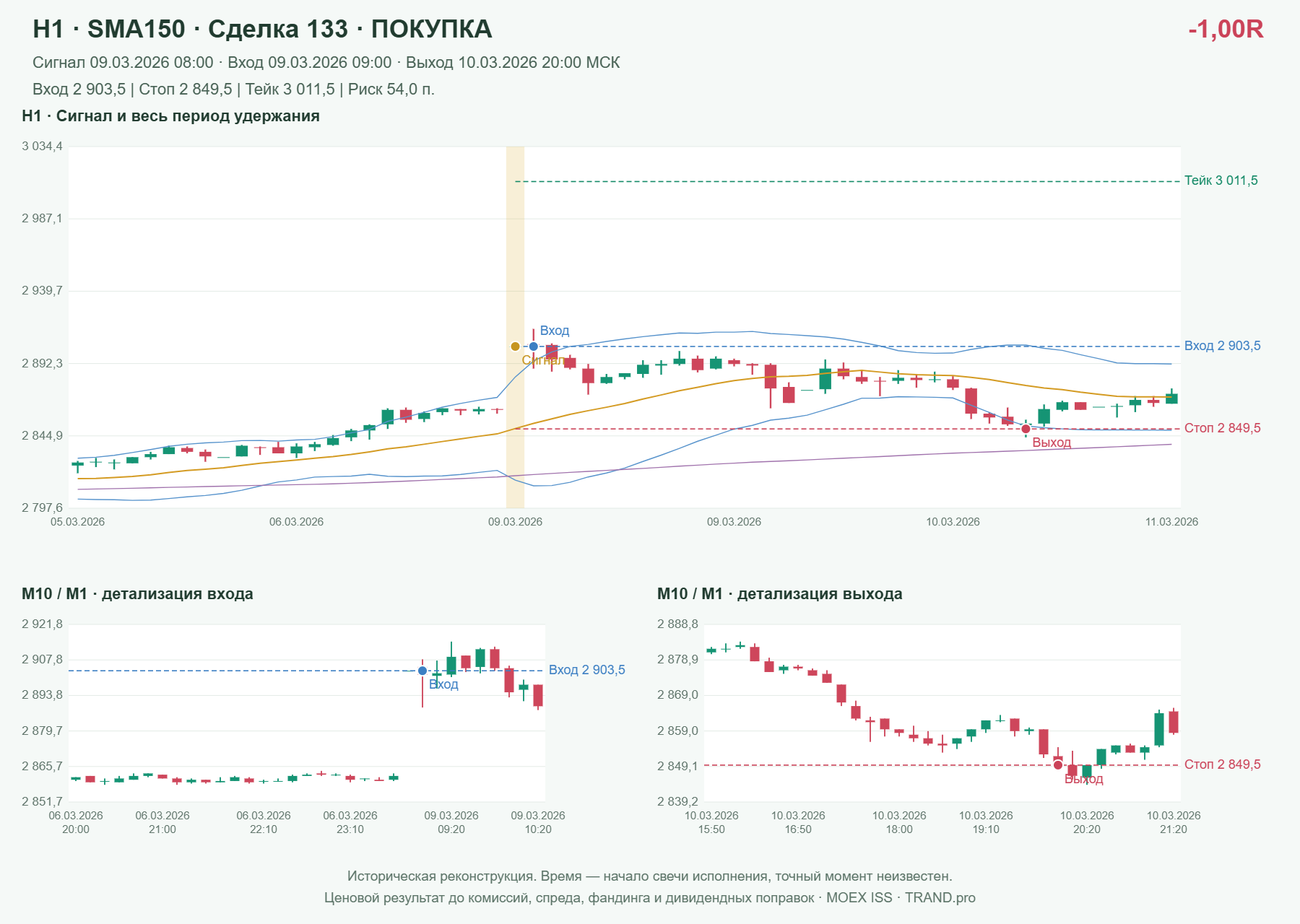
Task: Click the signal/entry/exit timestamps line
Action: coord(326,63)
